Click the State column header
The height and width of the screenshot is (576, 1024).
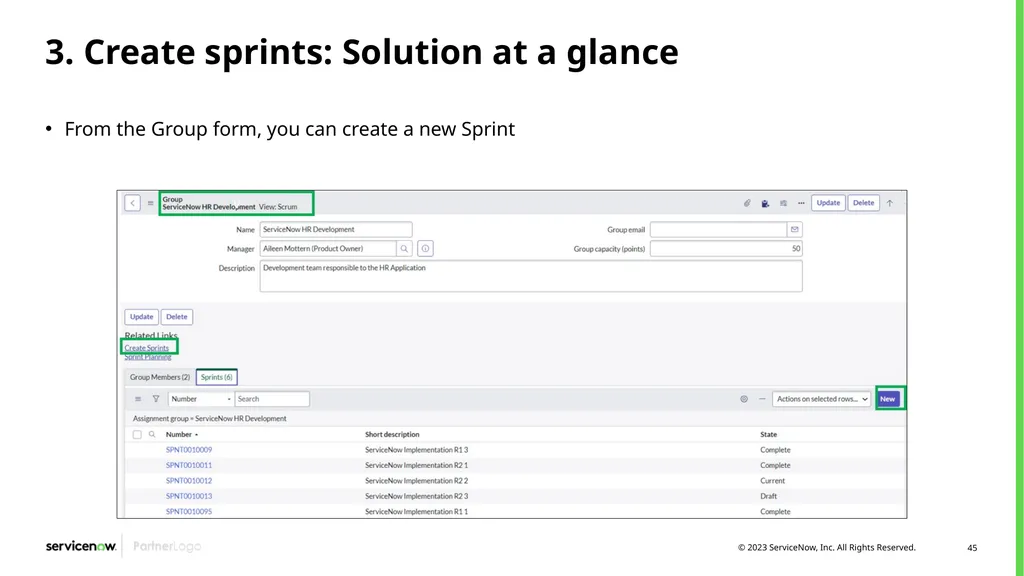pos(769,434)
